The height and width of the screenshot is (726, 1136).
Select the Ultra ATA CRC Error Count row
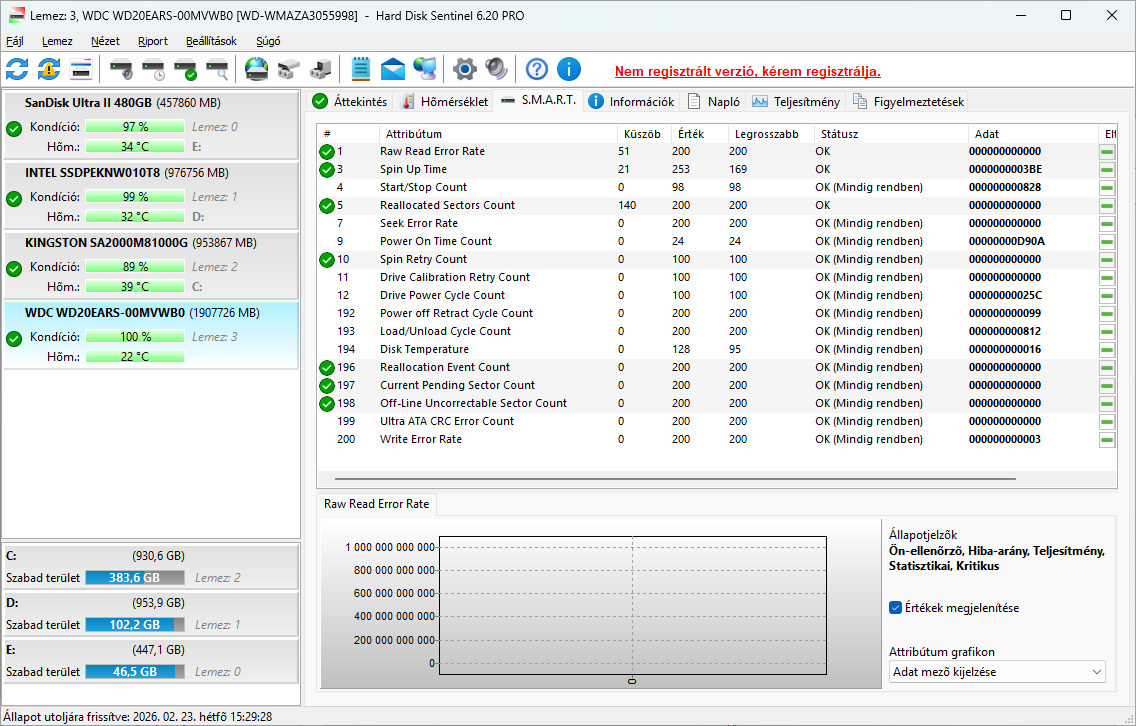pyautogui.click(x=716, y=422)
